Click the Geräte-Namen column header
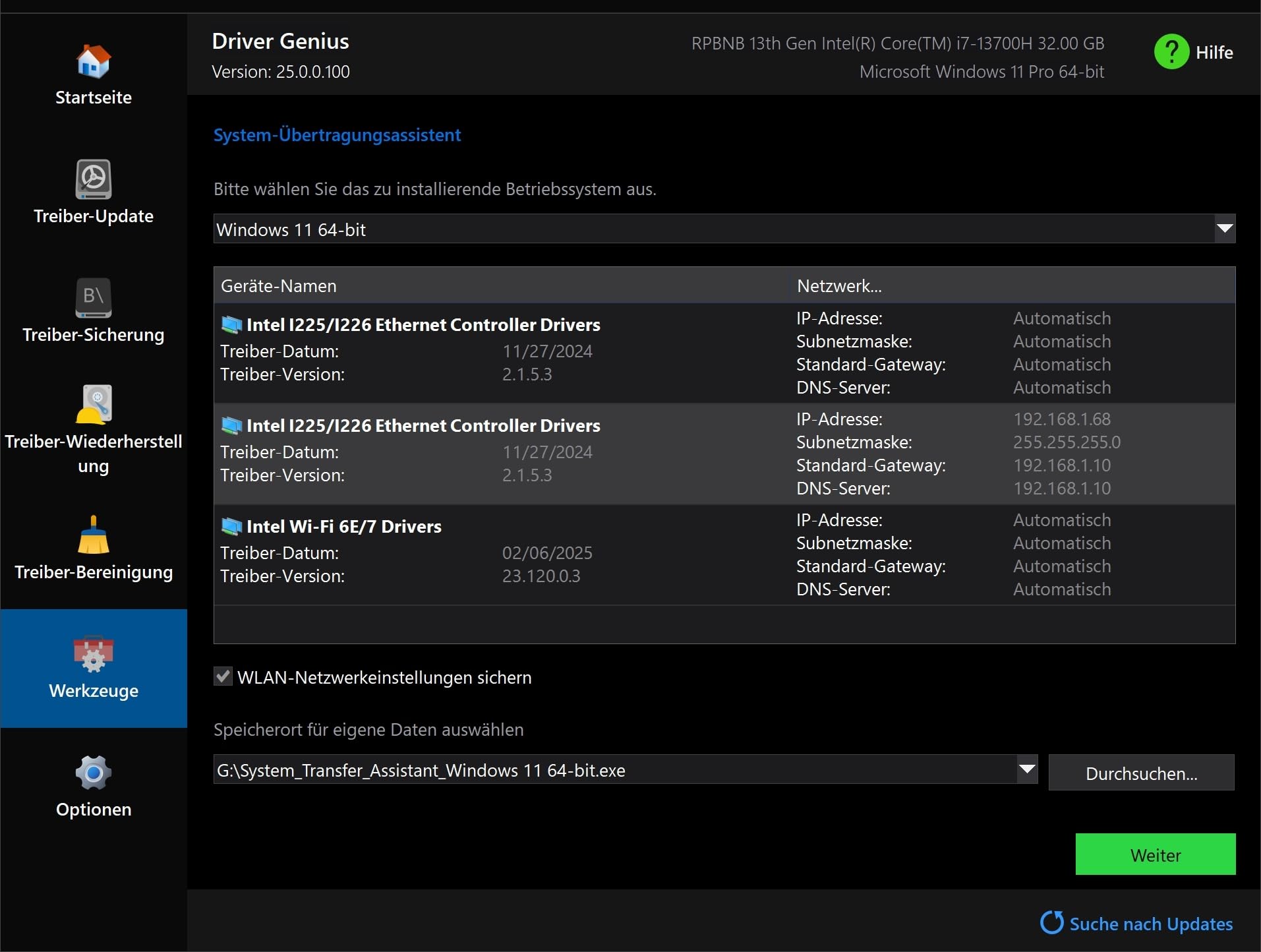This screenshot has width=1261, height=952. 501,285
